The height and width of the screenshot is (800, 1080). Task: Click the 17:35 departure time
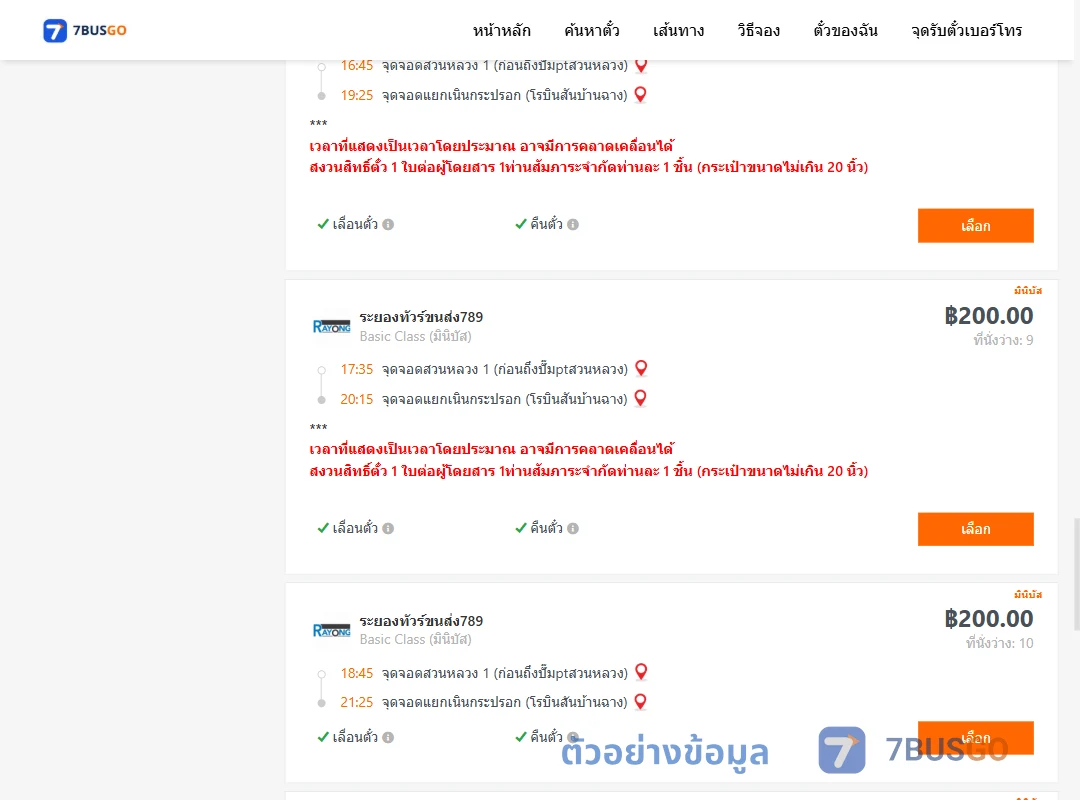(x=356, y=369)
